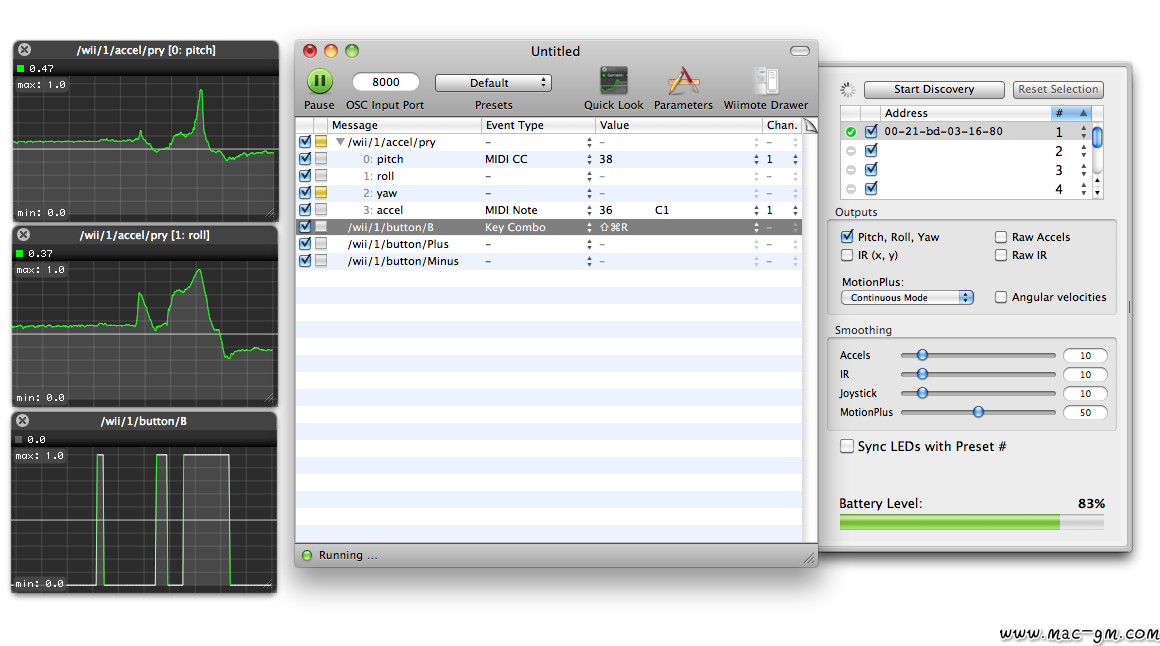Viewport: 1160px width, 646px height.
Task: Enable Raw Accels output
Action: tap(1001, 237)
